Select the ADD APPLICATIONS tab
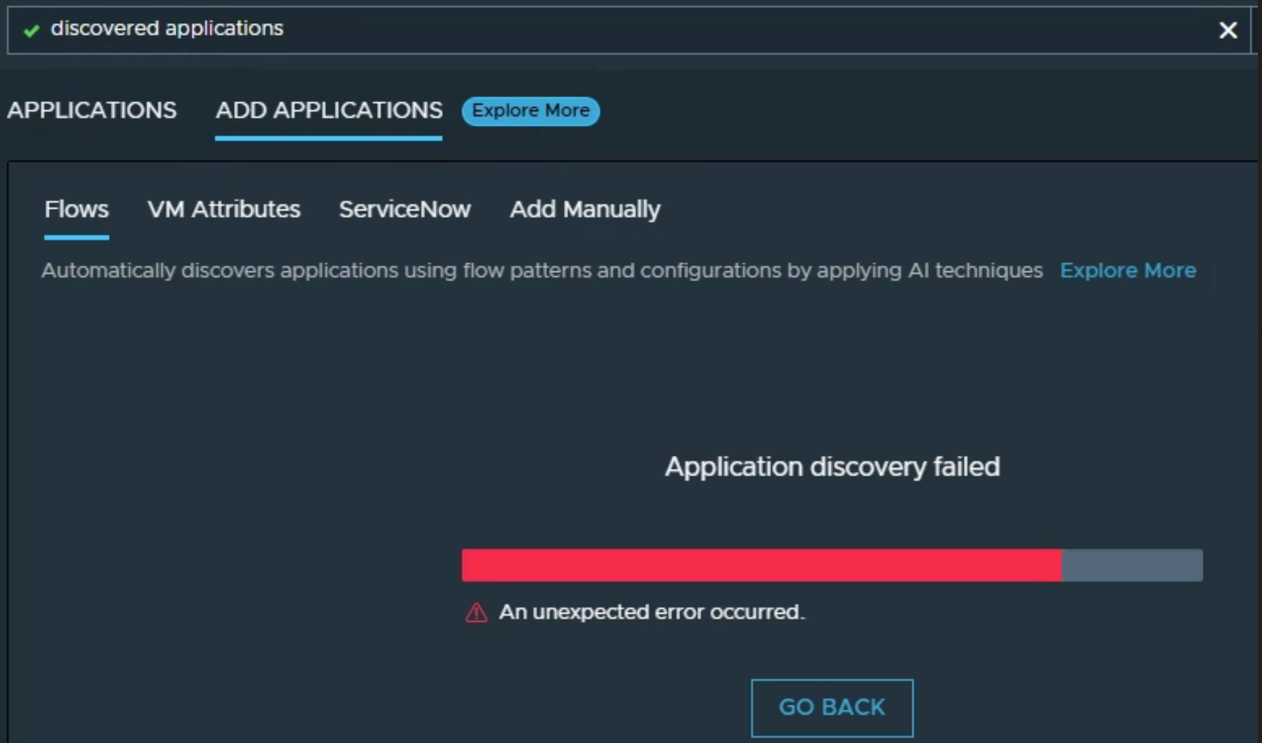Screen dimensions: 1262x743 tap(329, 110)
